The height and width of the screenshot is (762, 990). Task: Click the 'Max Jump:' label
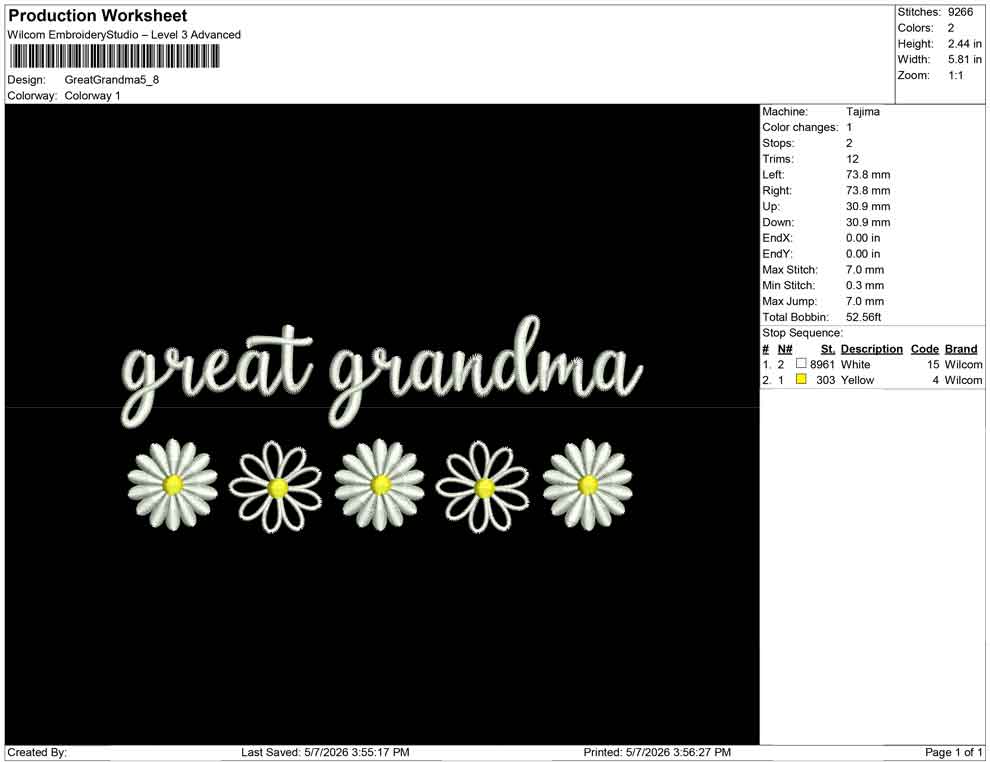(789, 301)
